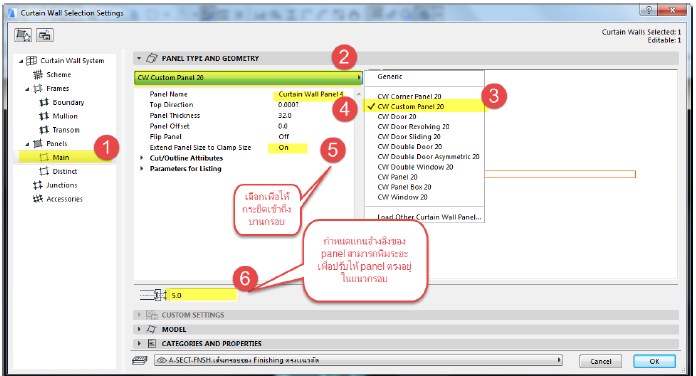The width and height of the screenshot is (696, 376).
Task: Open the CW Custom Panel 20 dropdown
Action: pyautogui.click(x=248, y=77)
